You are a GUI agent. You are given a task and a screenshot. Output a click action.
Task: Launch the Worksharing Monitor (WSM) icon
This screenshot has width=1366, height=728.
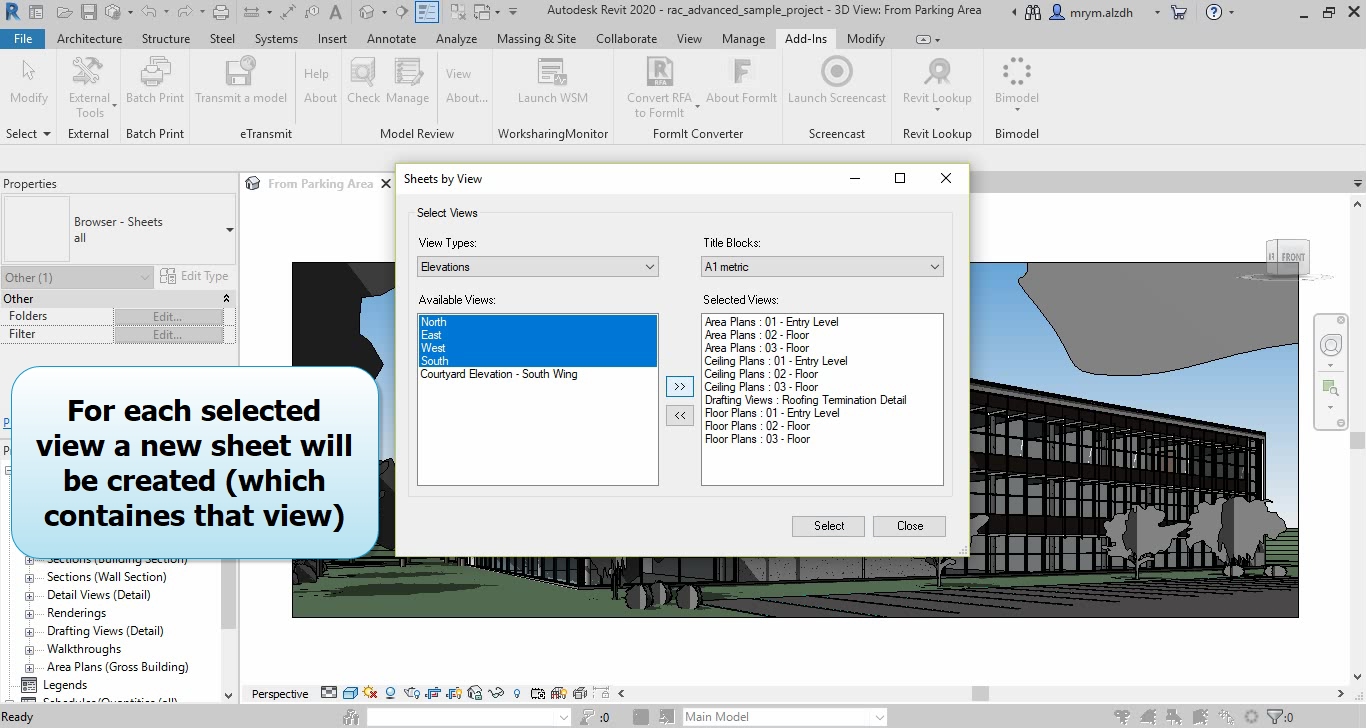pyautogui.click(x=552, y=73)
